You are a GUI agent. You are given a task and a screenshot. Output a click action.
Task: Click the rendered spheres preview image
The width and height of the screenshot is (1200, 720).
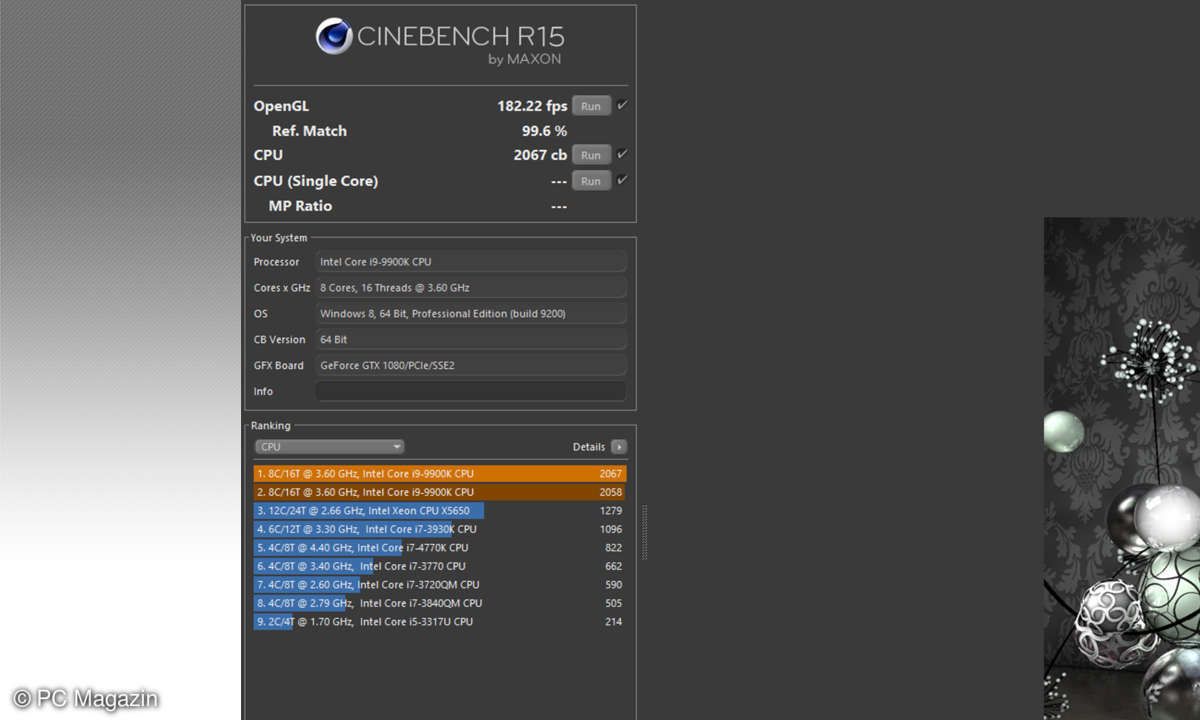click(1122, 468)
